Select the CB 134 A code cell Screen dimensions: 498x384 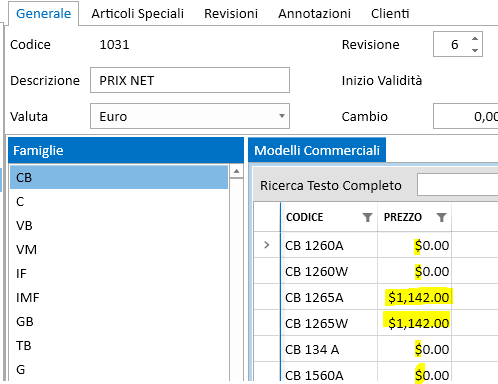329,349
